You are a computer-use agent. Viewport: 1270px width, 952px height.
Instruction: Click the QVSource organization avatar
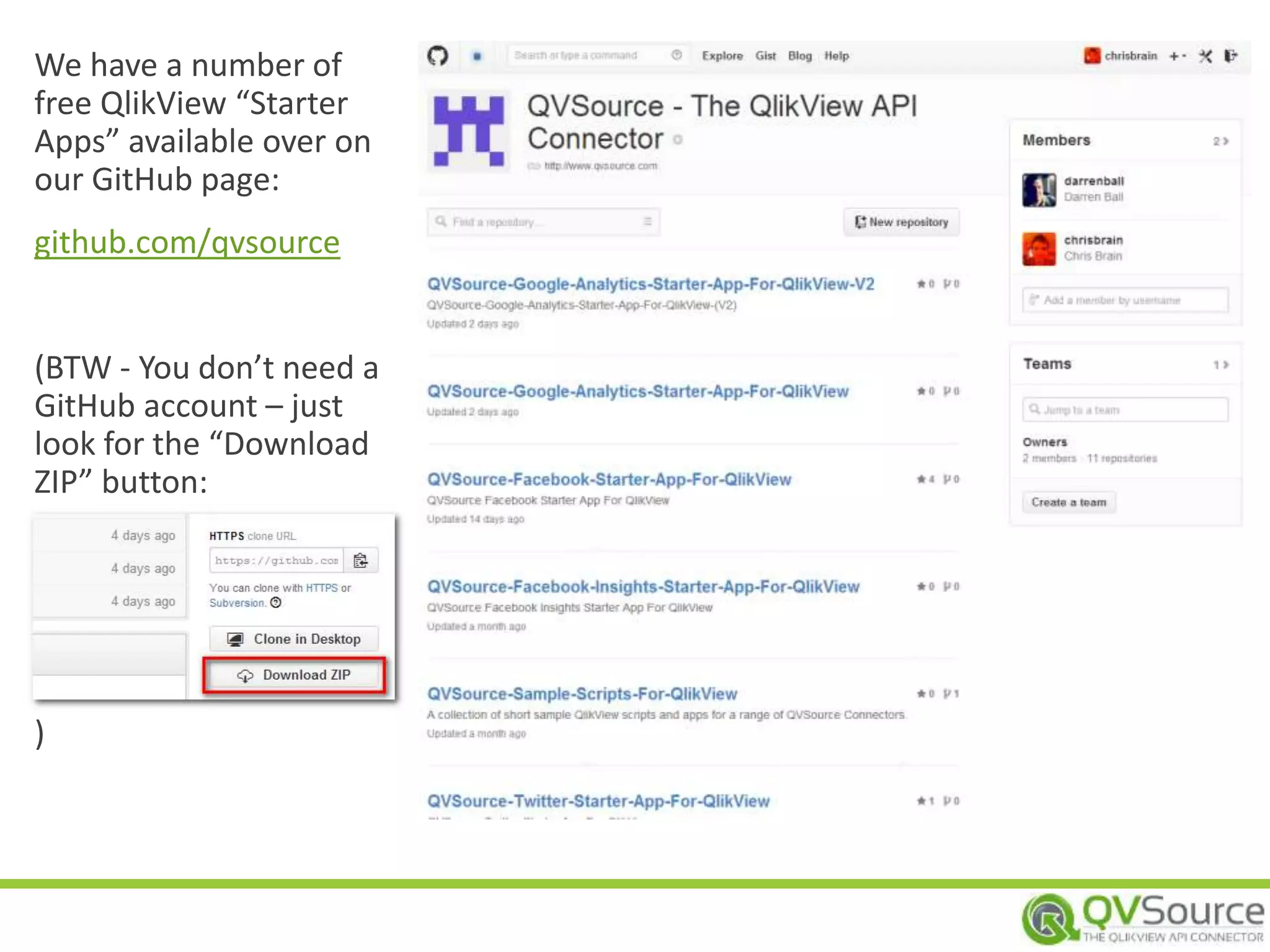(x=469, y=131)
